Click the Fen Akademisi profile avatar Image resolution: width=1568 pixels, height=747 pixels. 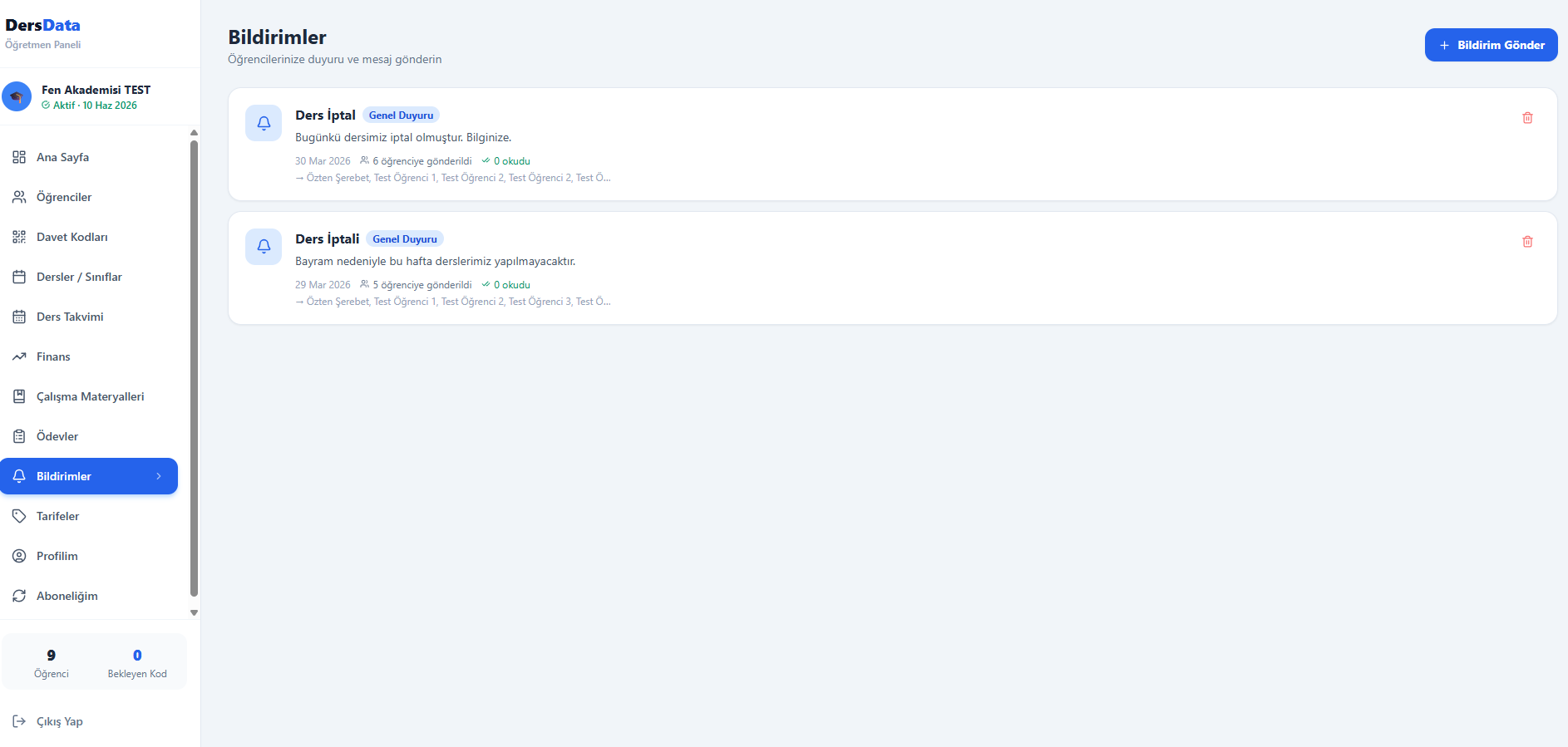click(x=17, y=96)
